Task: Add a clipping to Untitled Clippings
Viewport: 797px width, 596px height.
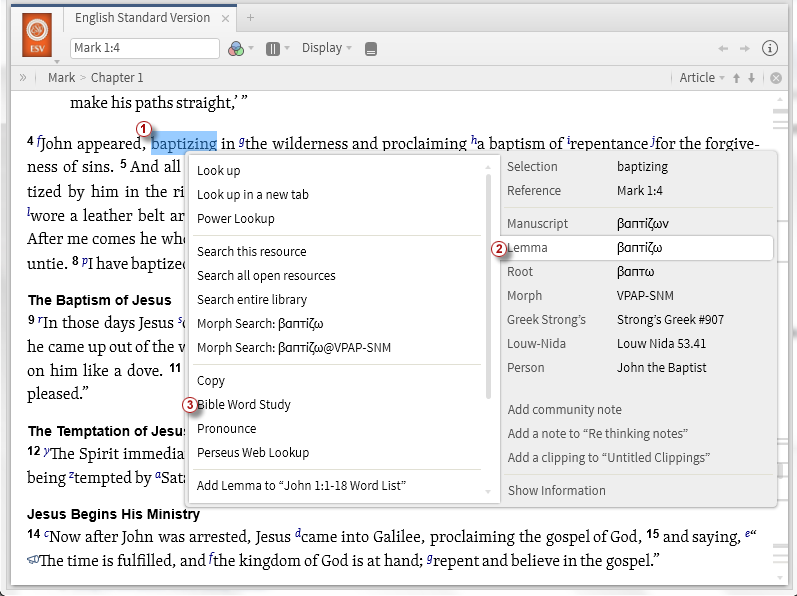Action: [x=609, y=458]
